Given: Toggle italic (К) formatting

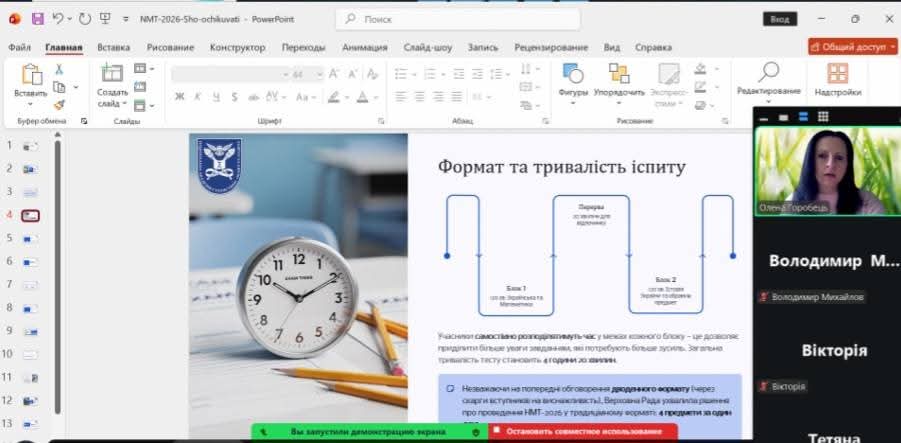Looking at the screenshot, I should pyautogui.click(x=198, y=97).
